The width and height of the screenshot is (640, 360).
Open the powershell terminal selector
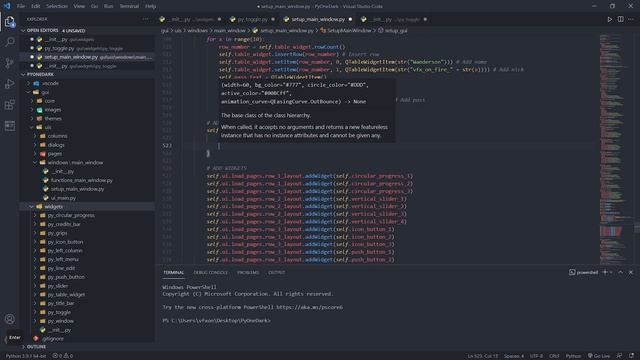pos(584,272)
